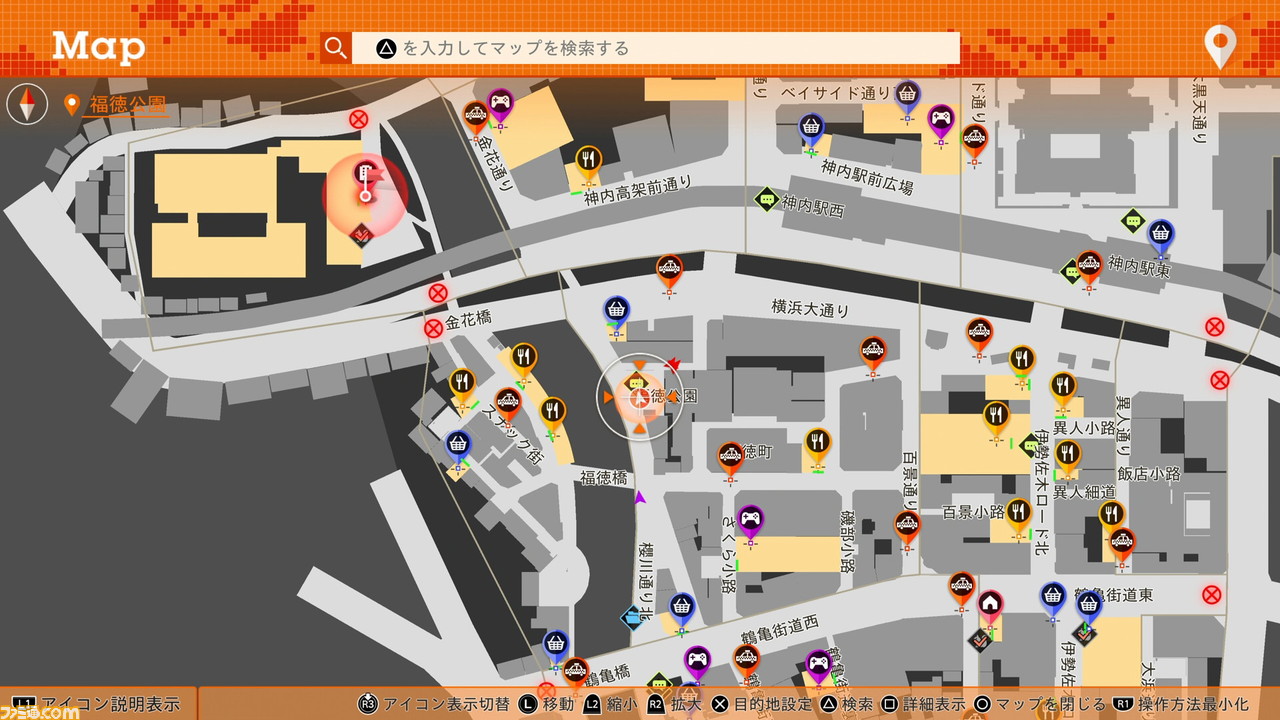
Task: Click the 縮小 zoom-out hint
Action: pos(609,704)
